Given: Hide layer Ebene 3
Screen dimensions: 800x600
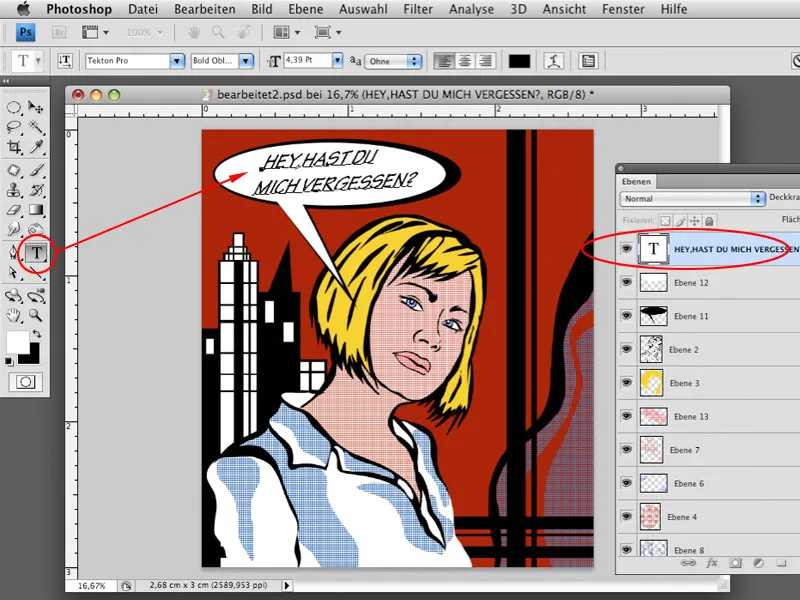Looking at the screenshot, I should click(x=627, y=383).
